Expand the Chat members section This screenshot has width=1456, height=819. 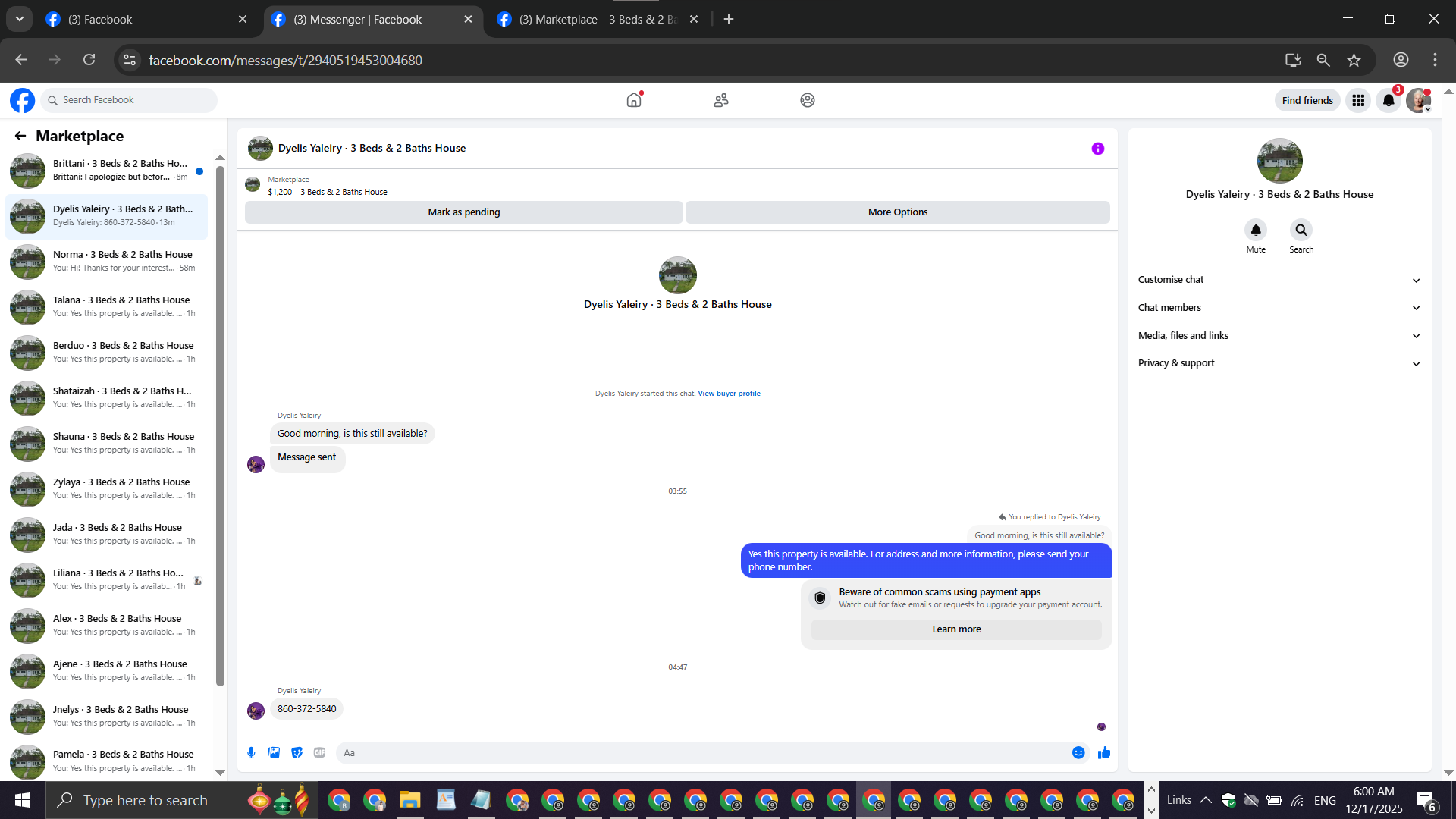(1279, 308)
